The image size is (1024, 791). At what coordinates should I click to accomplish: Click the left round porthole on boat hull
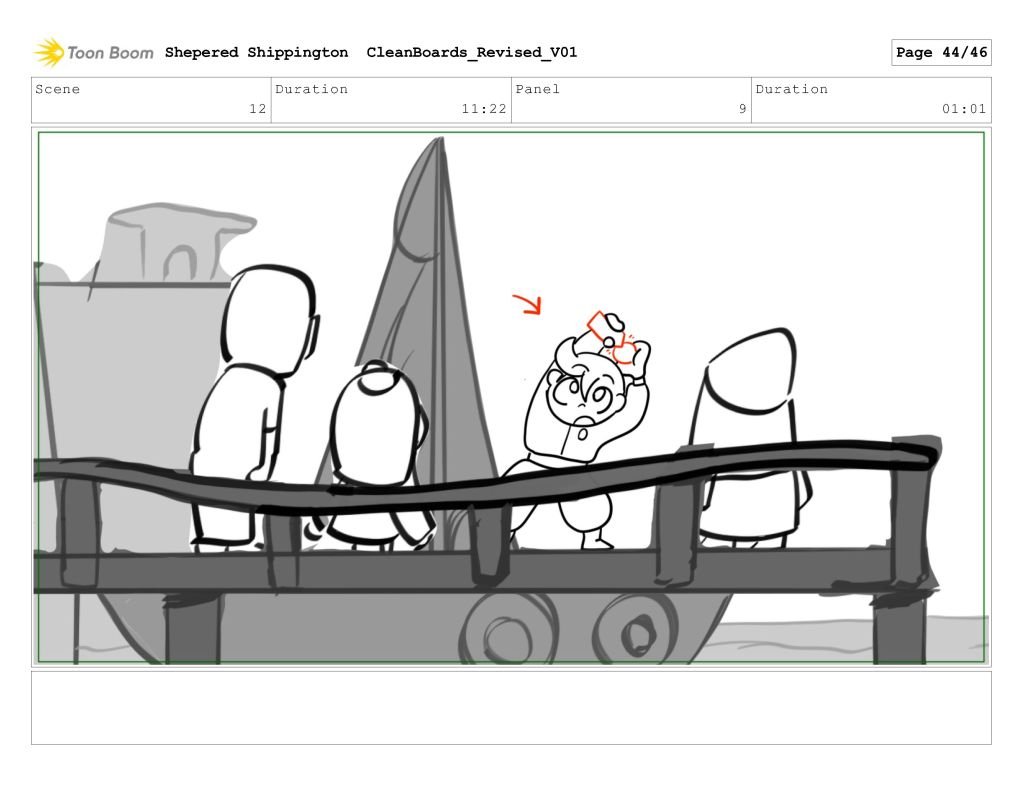[x=508, y=630]
